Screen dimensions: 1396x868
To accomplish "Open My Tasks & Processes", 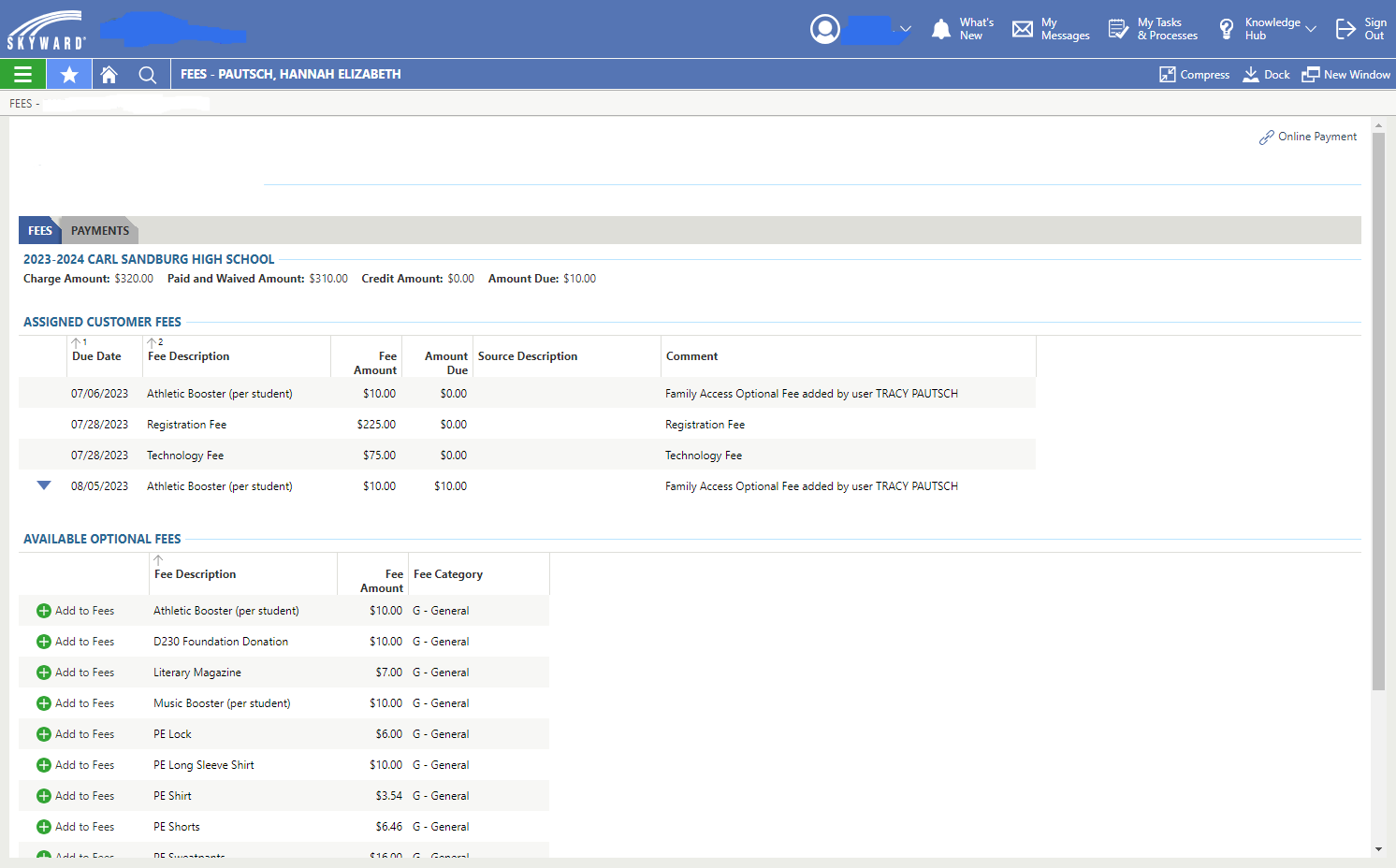I will 1153,29.
